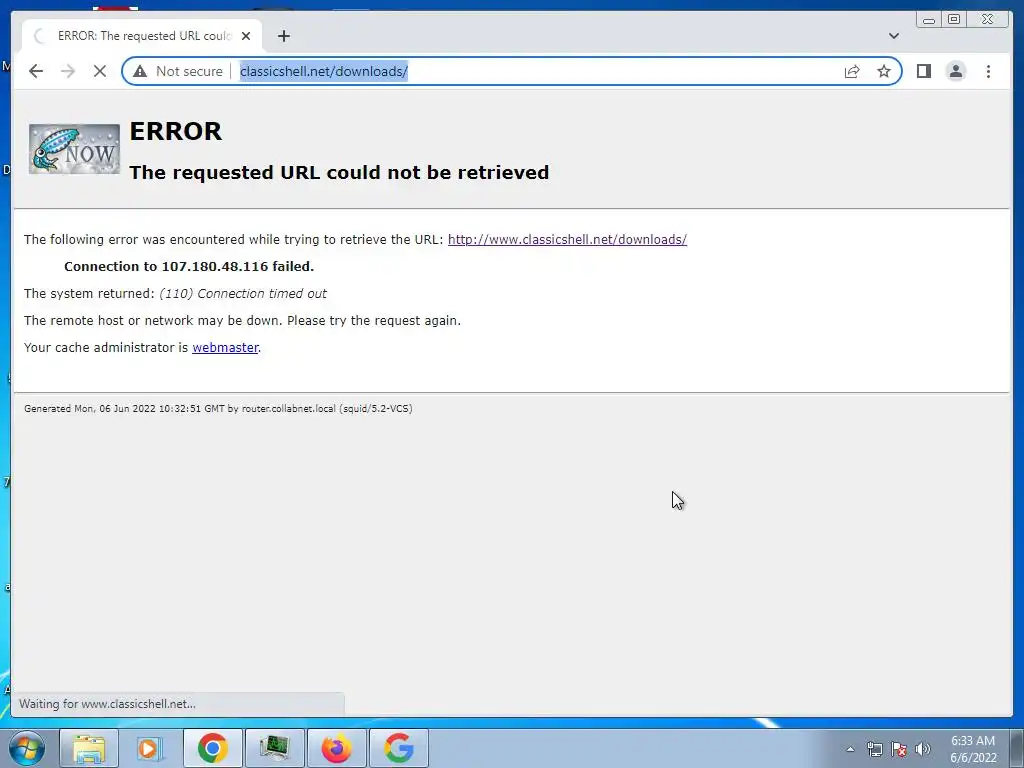
Task: Open the system monitor taskbar icon
Action: [x=274, y=748]
